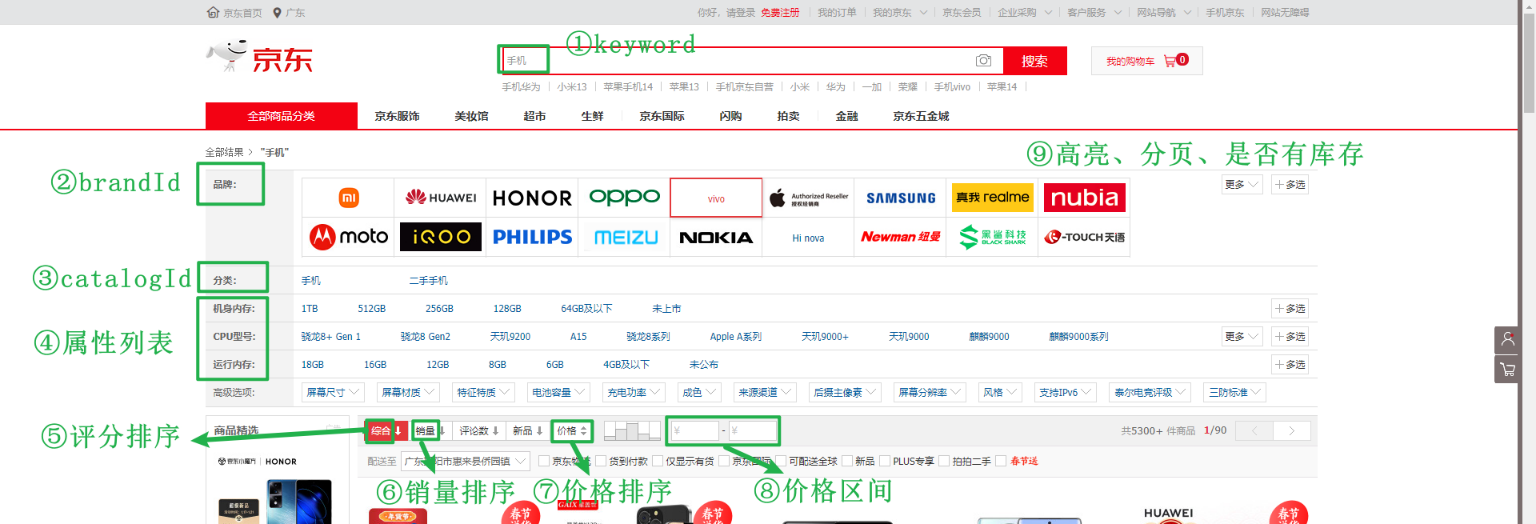Click the camera image-search icon
Viewport: 1536px width, 524px height.
tap(983, 61)
